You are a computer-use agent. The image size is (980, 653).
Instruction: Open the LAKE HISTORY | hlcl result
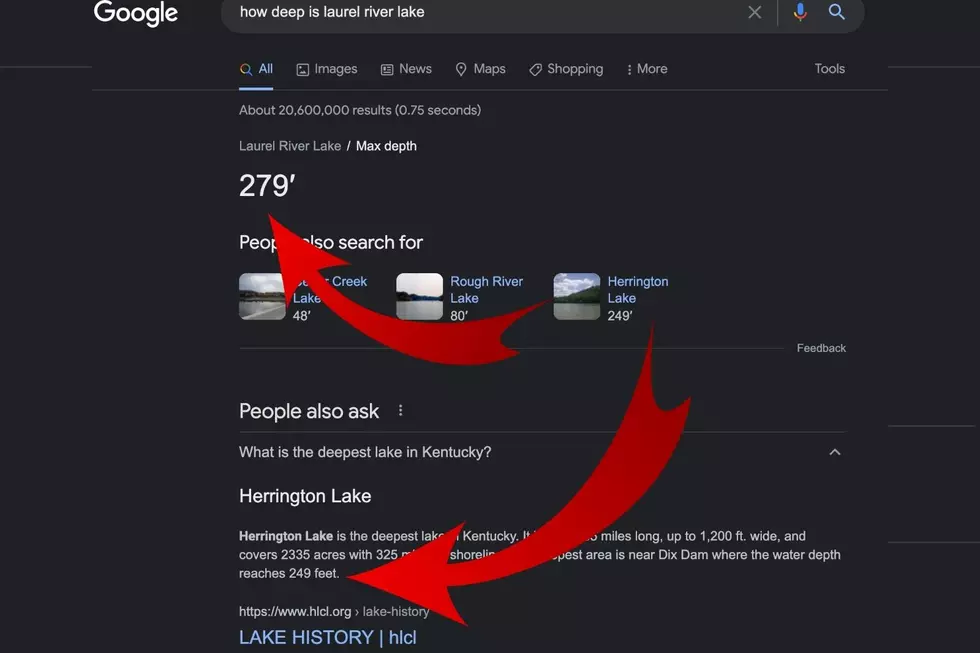[328, 637]
